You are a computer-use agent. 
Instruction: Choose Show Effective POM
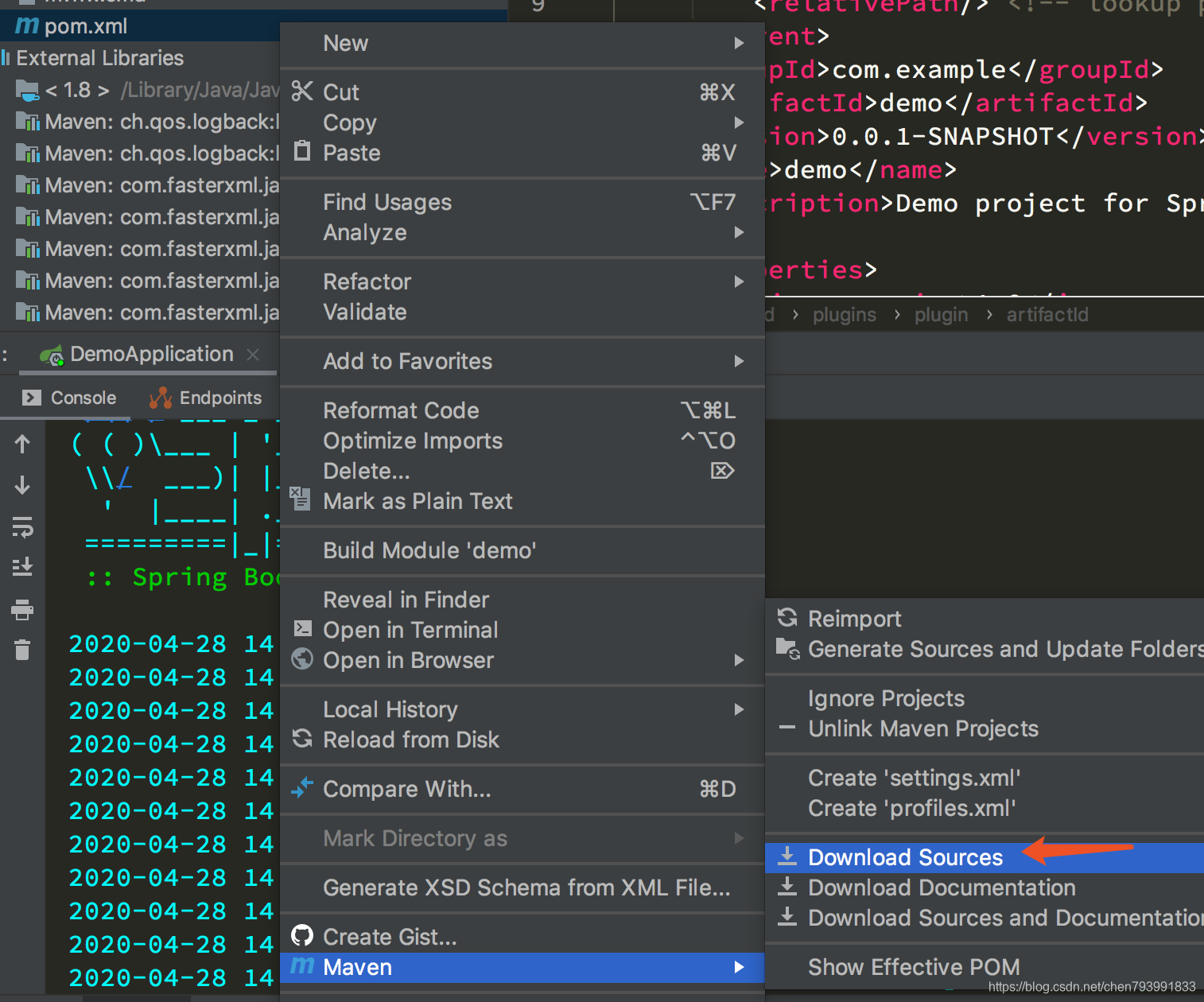914,967
